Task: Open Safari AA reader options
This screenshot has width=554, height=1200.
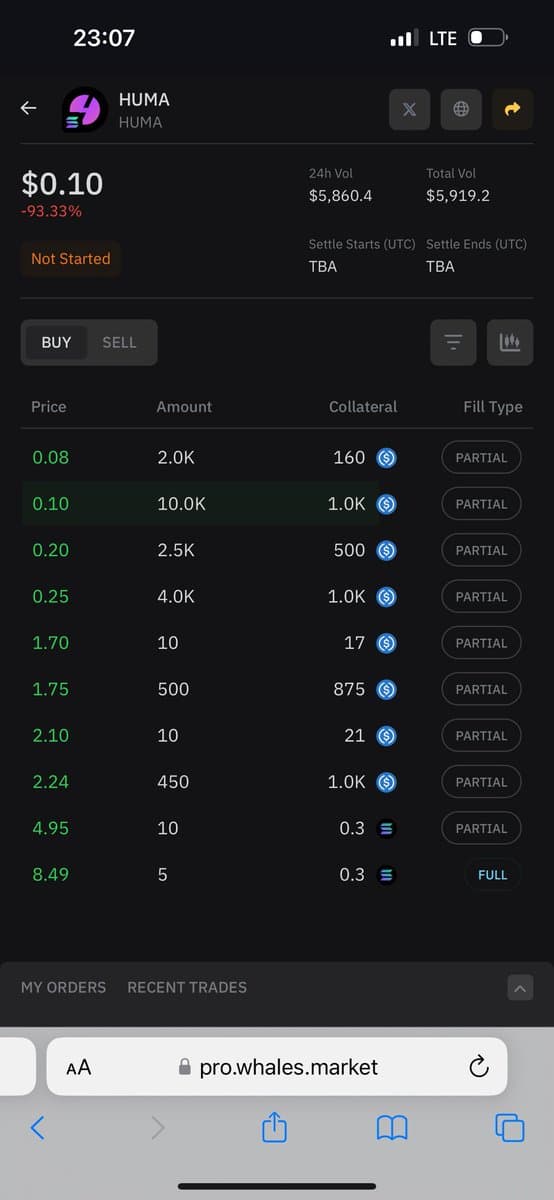Action: (x=78, y=1067)
